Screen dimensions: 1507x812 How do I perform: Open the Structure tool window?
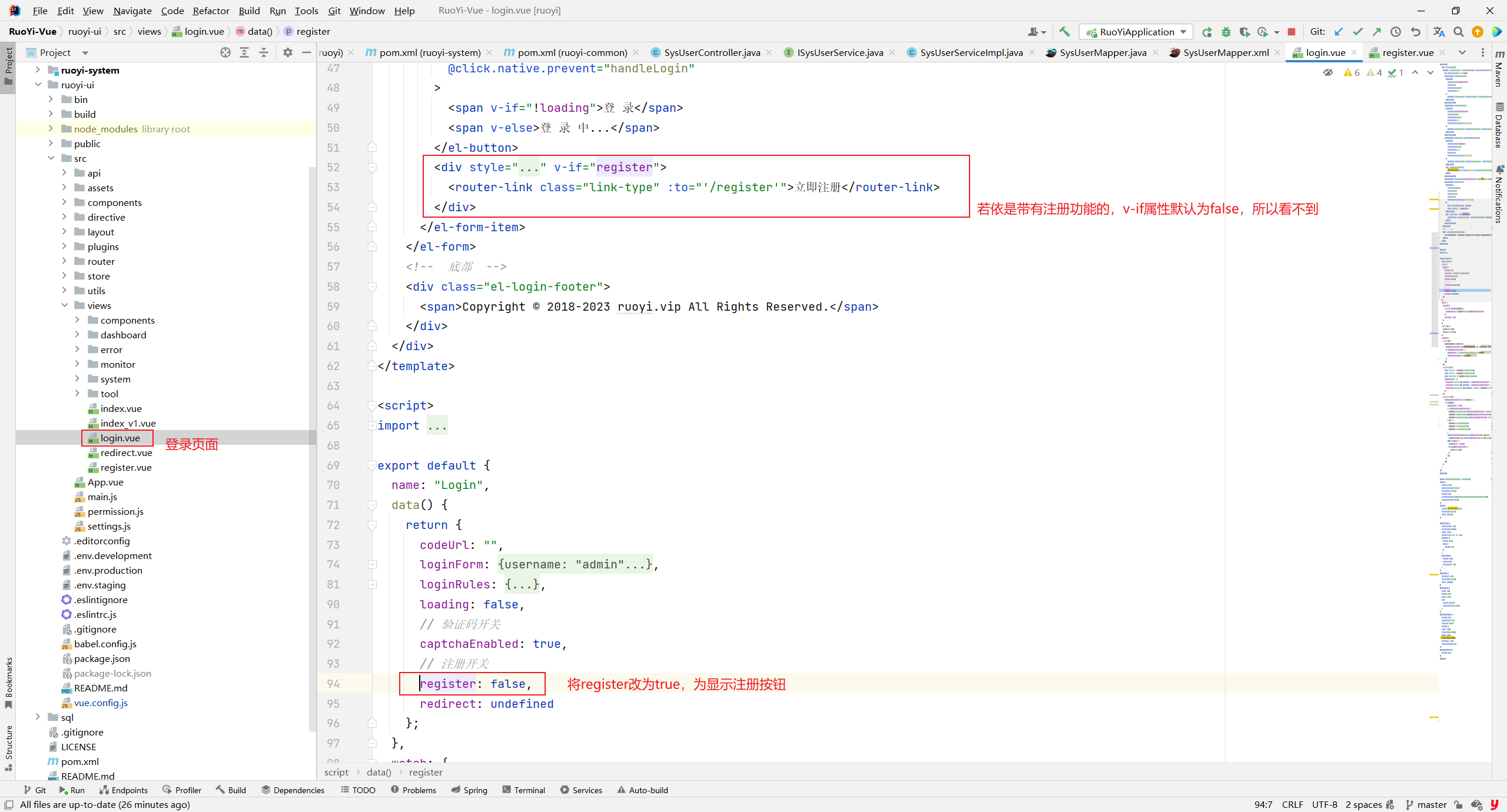(x=8, y=748)
